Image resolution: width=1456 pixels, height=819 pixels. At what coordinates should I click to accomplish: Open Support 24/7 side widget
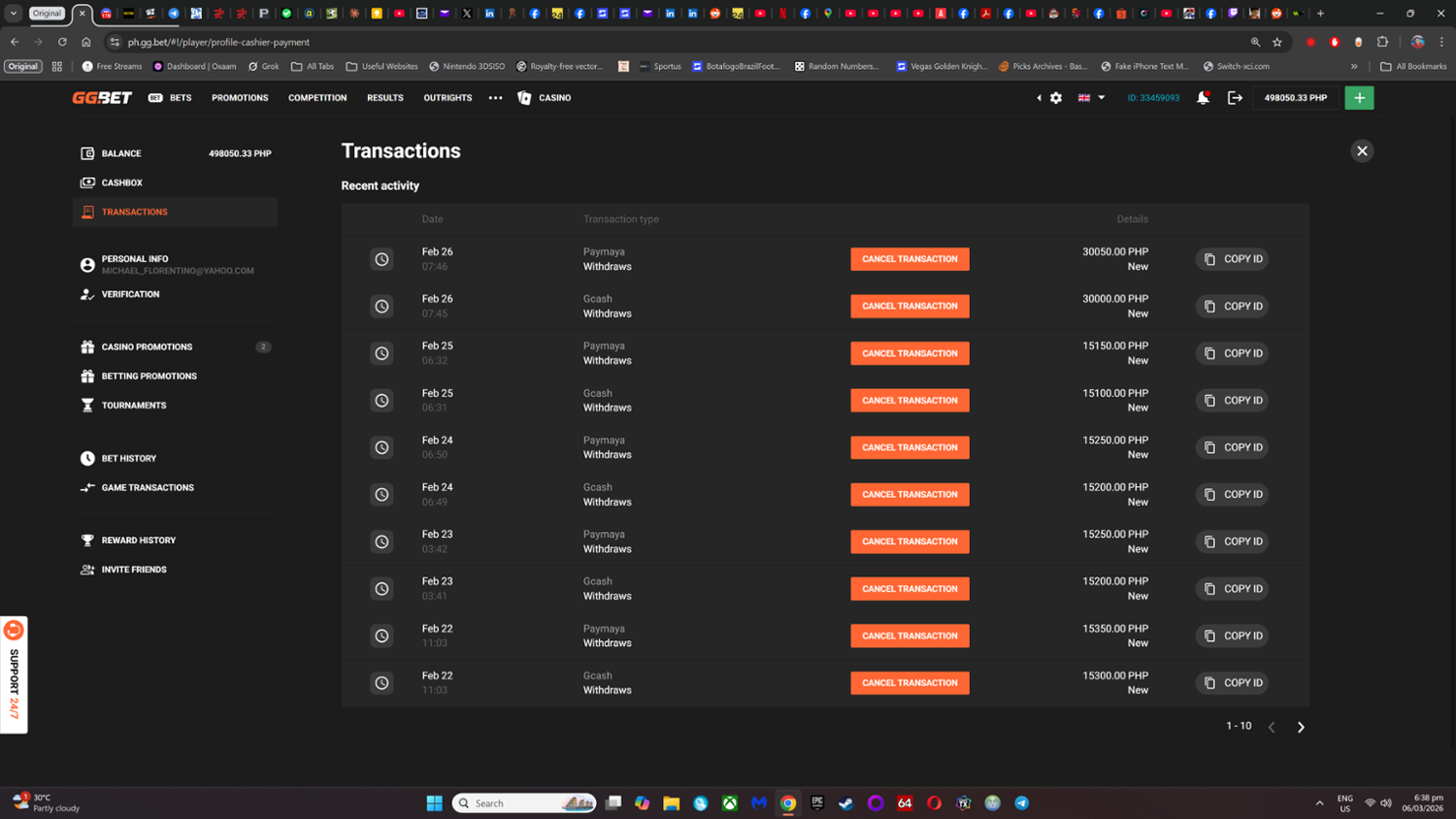(14, 674)
